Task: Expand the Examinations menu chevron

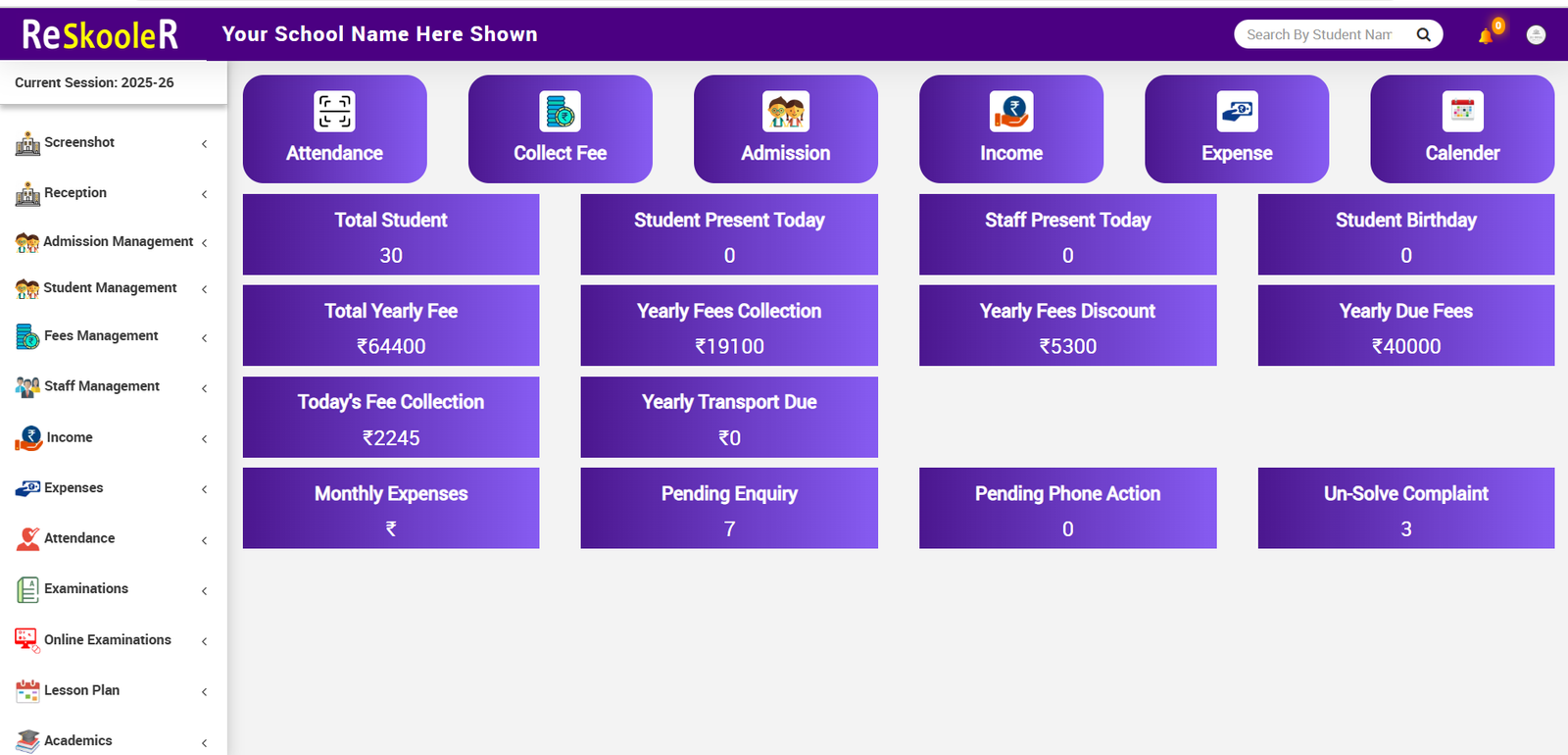Action: 204,591
